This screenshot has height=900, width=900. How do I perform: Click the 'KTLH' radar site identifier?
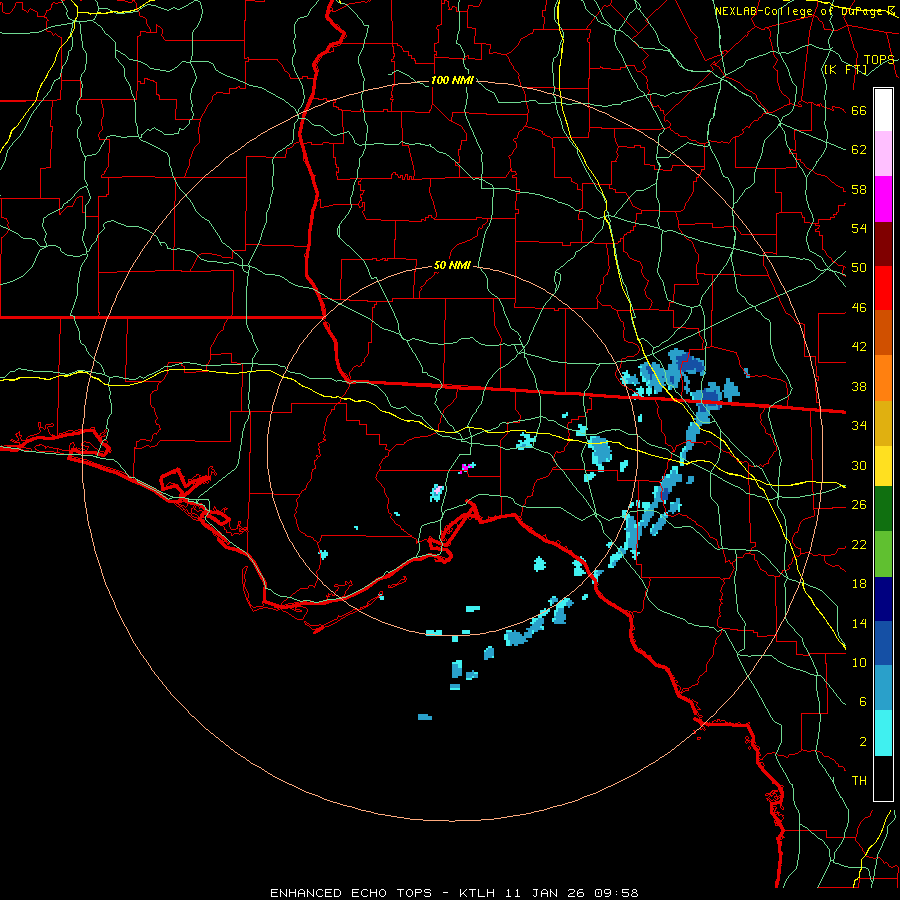click(476, 893)
